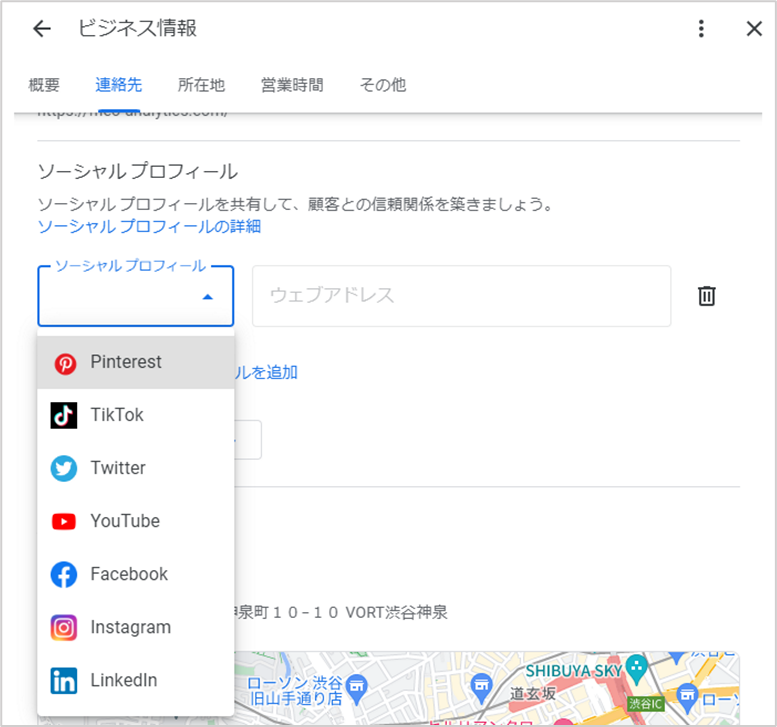Screen dimensions: 777x727
Task: Go back using the left arrow icon
Action: [42, 29]
